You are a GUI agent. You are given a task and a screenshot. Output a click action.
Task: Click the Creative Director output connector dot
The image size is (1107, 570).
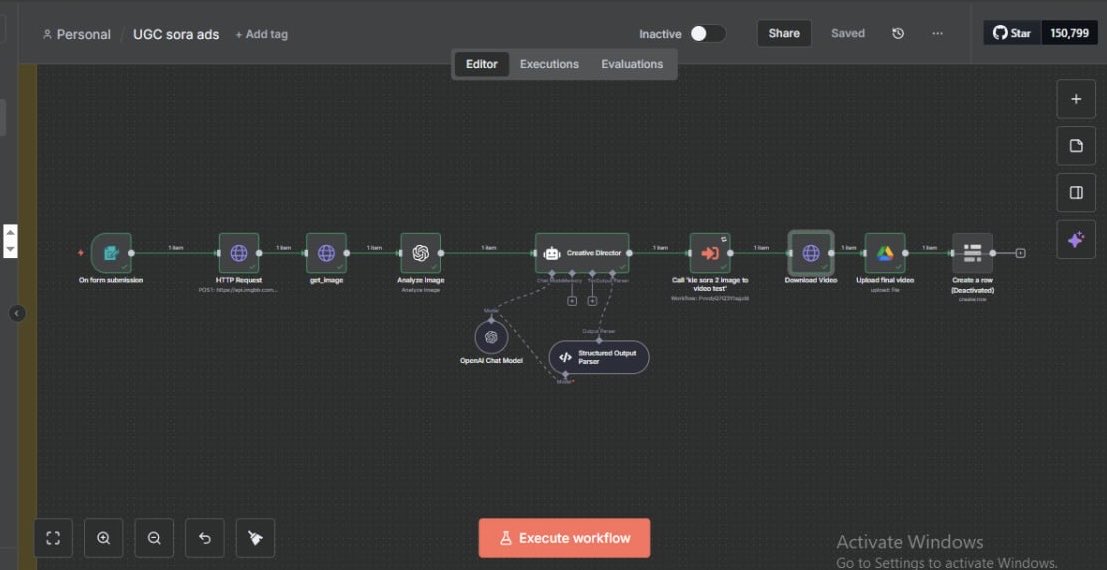(x=630, y=253)
